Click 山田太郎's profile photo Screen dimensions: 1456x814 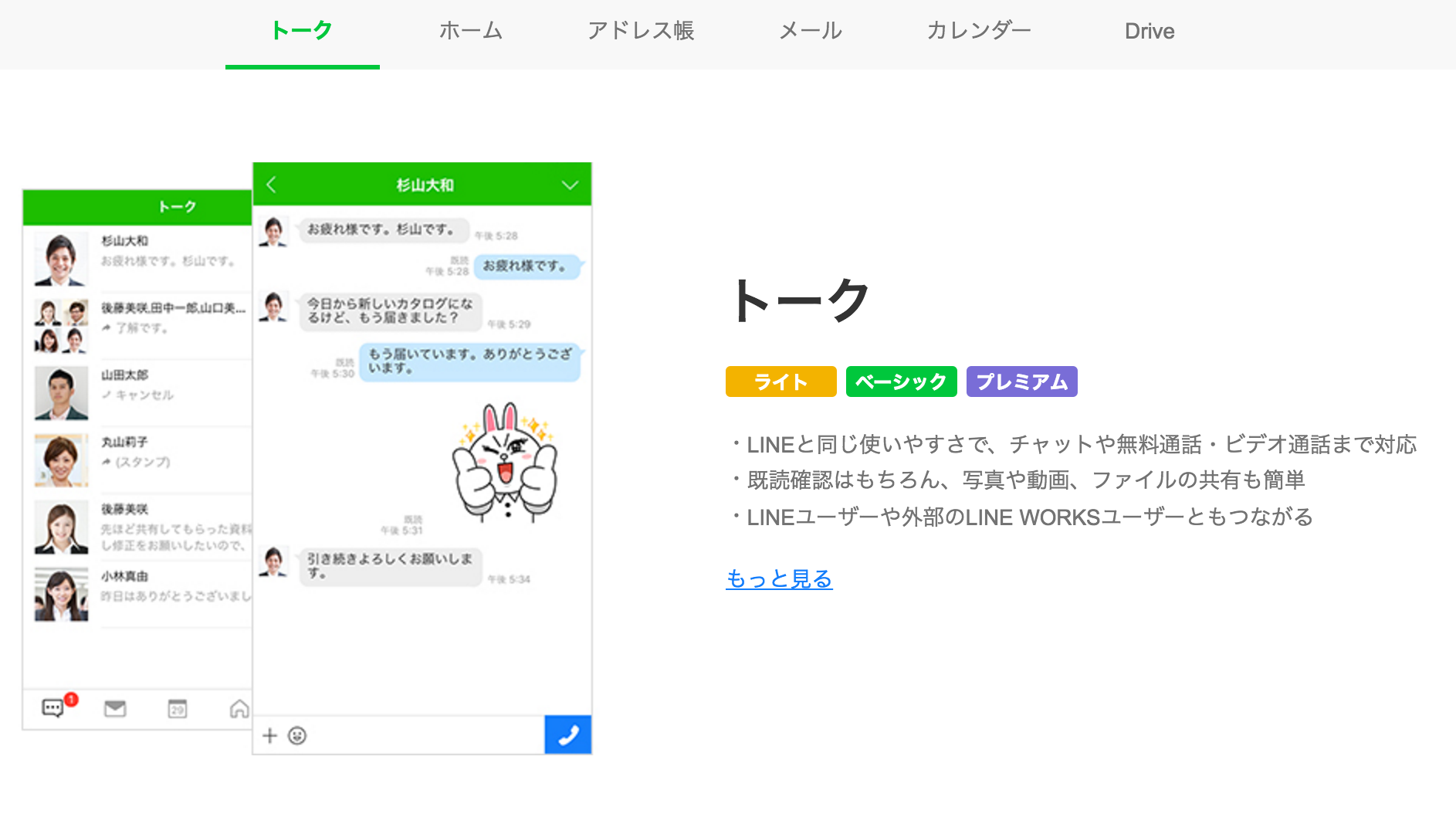coord(61,393)
